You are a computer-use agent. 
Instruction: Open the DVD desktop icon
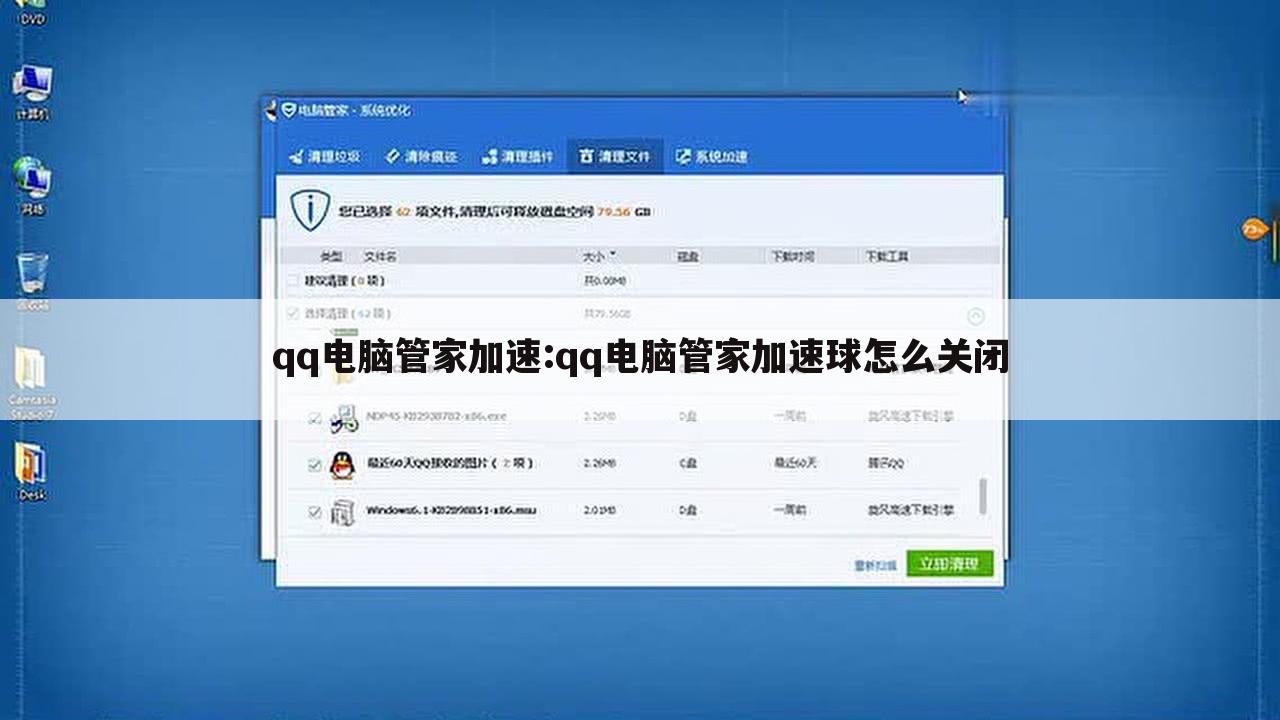pyautogui.click(x=32, y=12)
